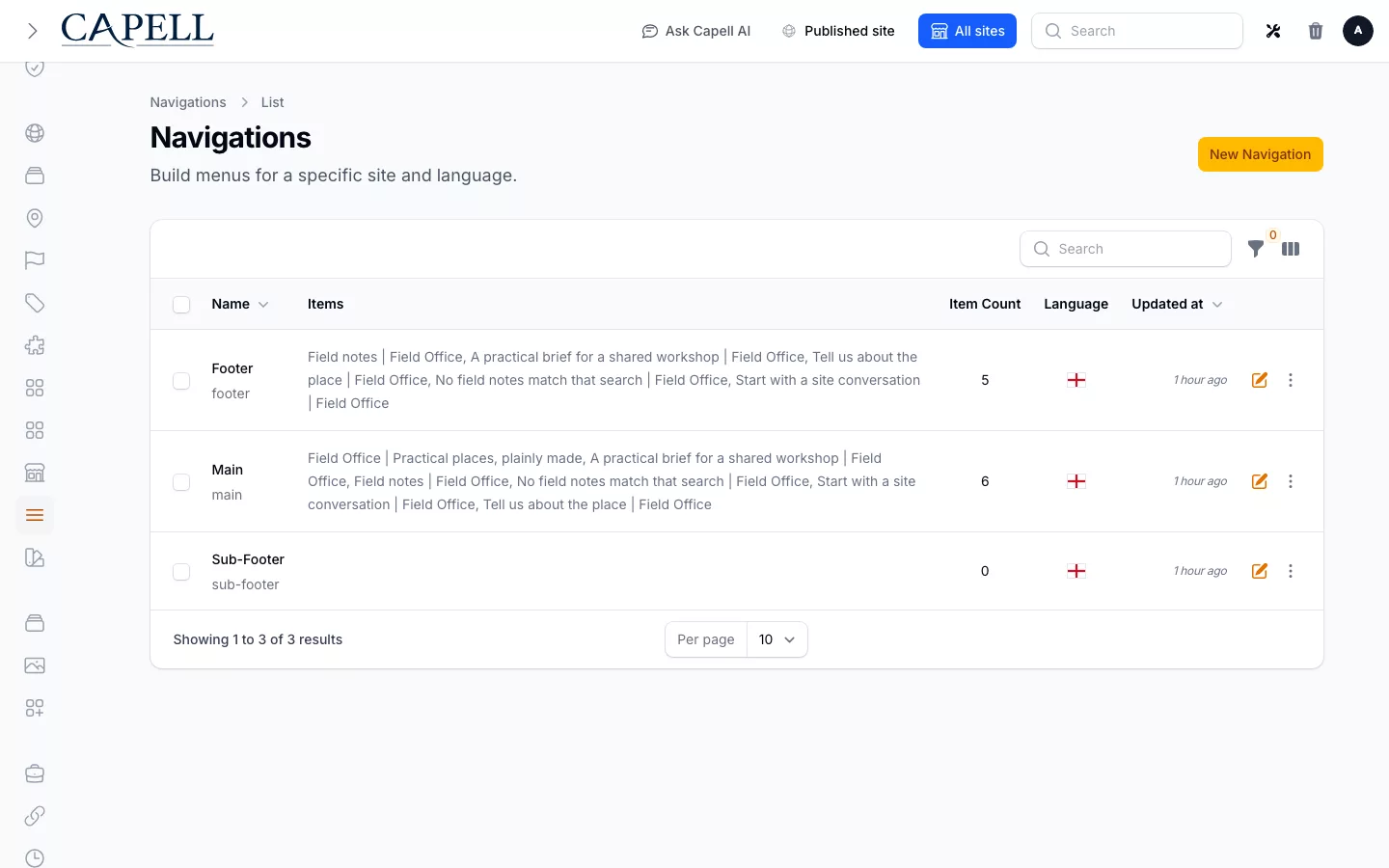The height and width of the screenshot is (868, 1389).
Task: Edit the Main navigation via pencil icon
Action: coord(1260,481)
